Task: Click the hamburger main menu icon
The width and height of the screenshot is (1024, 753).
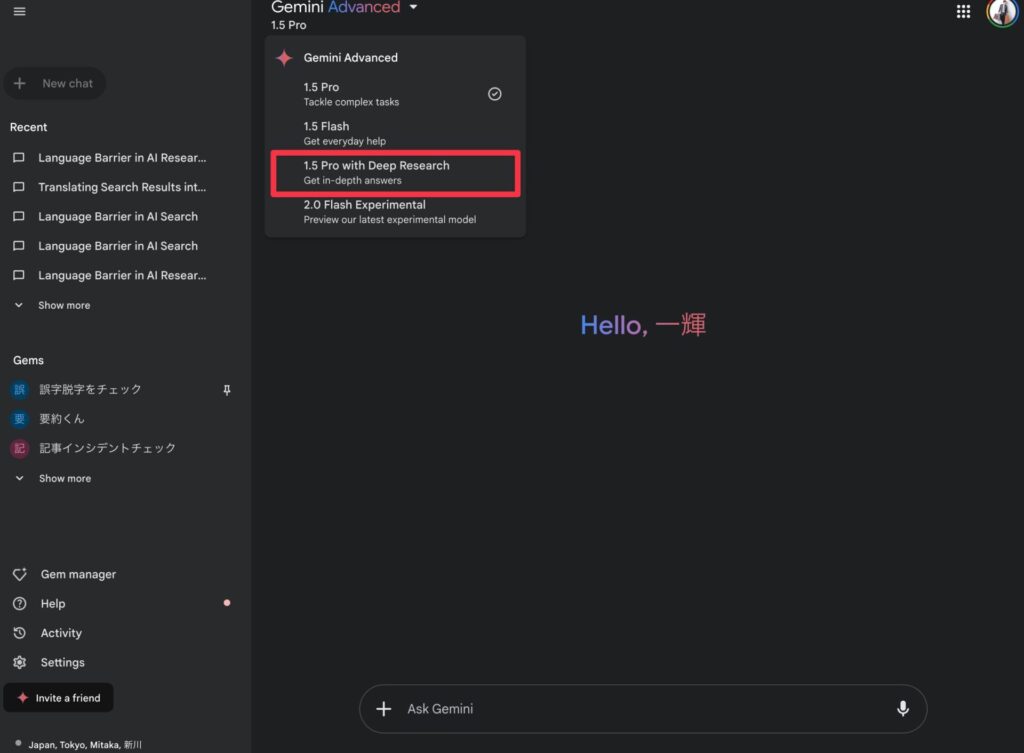Action: point(20,11)
